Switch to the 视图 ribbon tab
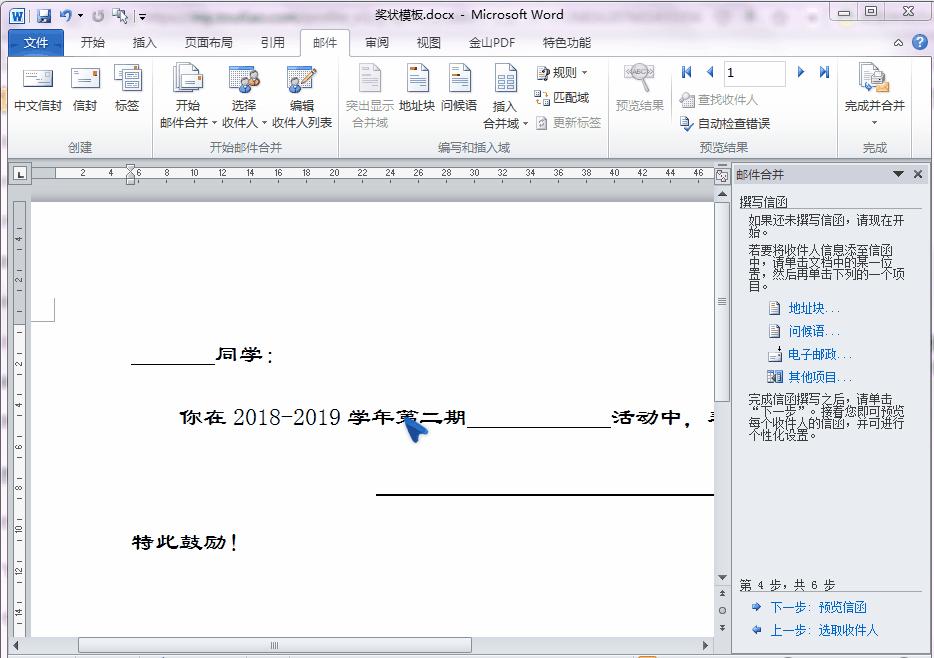This screenshot has height=658, width=934. tap(428, 42)
